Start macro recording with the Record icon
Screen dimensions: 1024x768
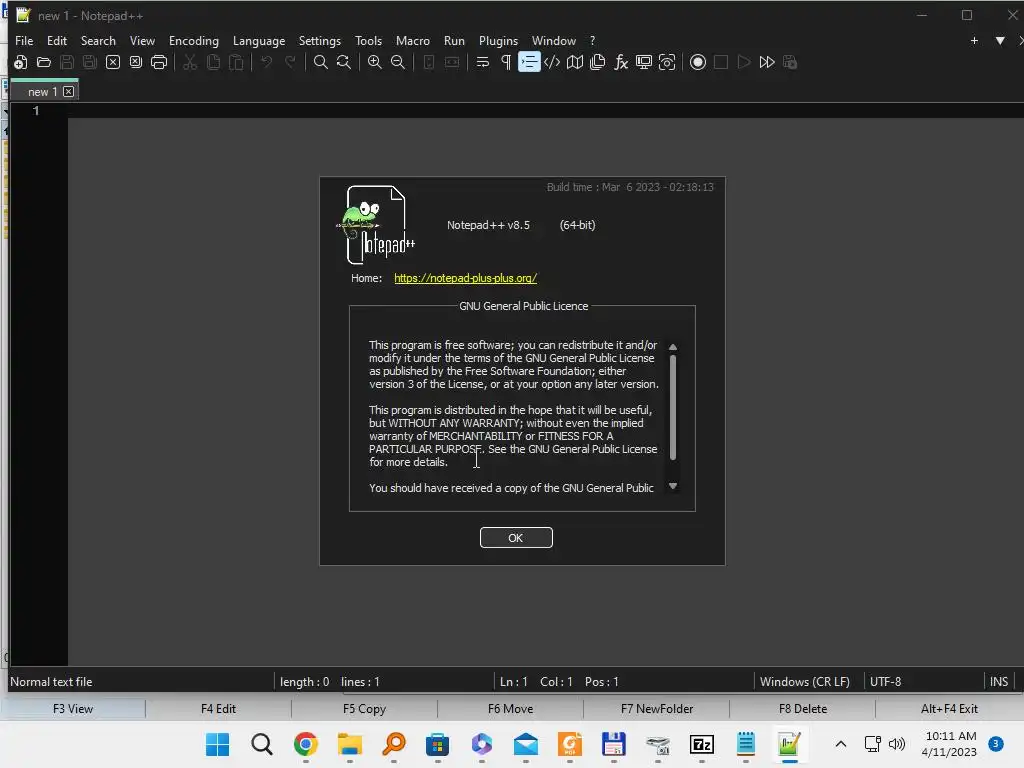(697, 62)
